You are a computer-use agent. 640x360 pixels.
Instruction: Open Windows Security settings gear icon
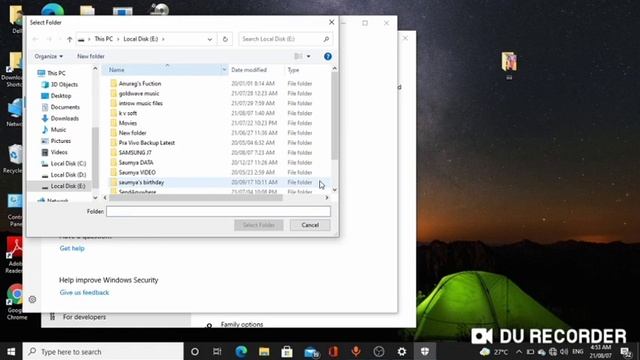[x=32, y=300]
